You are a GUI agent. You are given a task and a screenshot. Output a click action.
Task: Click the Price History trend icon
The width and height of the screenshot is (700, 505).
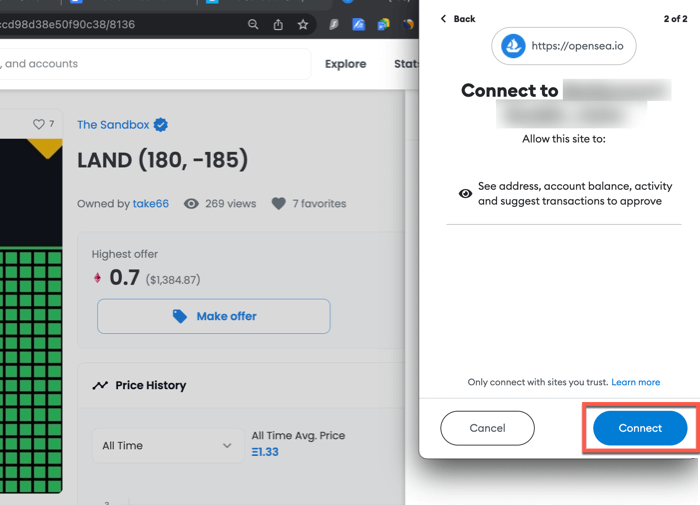100,385
